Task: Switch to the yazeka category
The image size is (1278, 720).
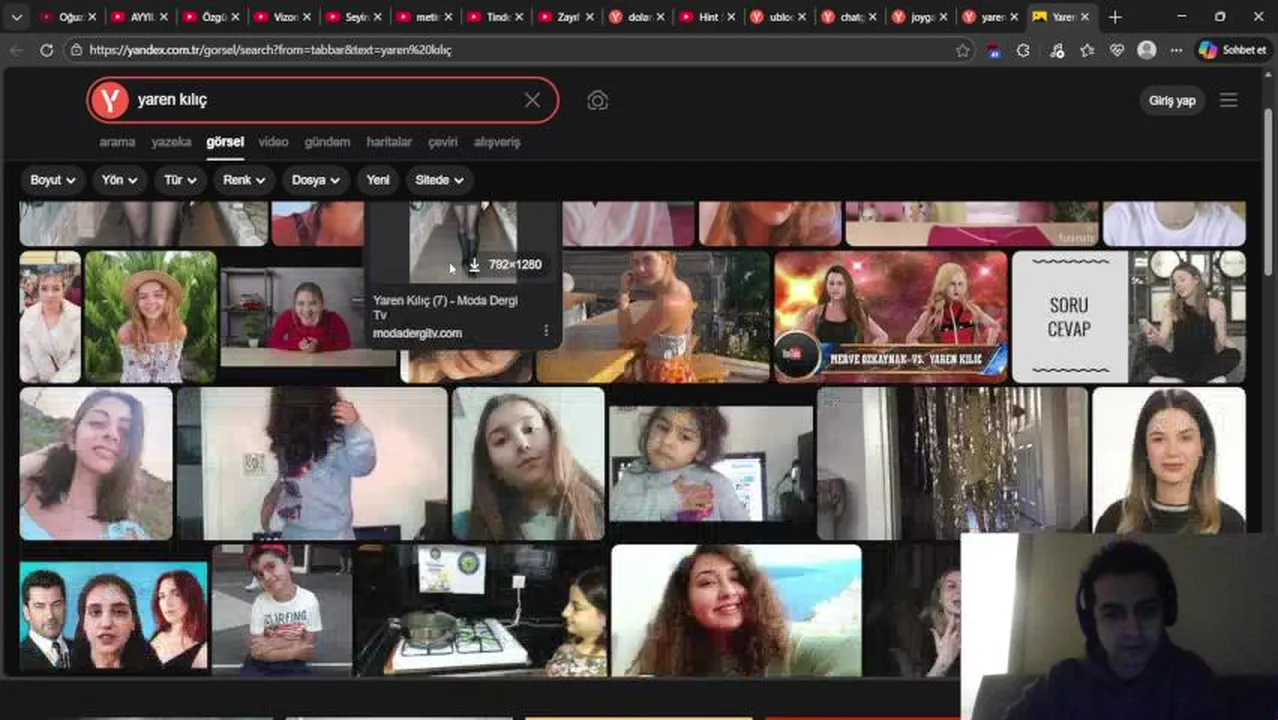Action: 171,142
